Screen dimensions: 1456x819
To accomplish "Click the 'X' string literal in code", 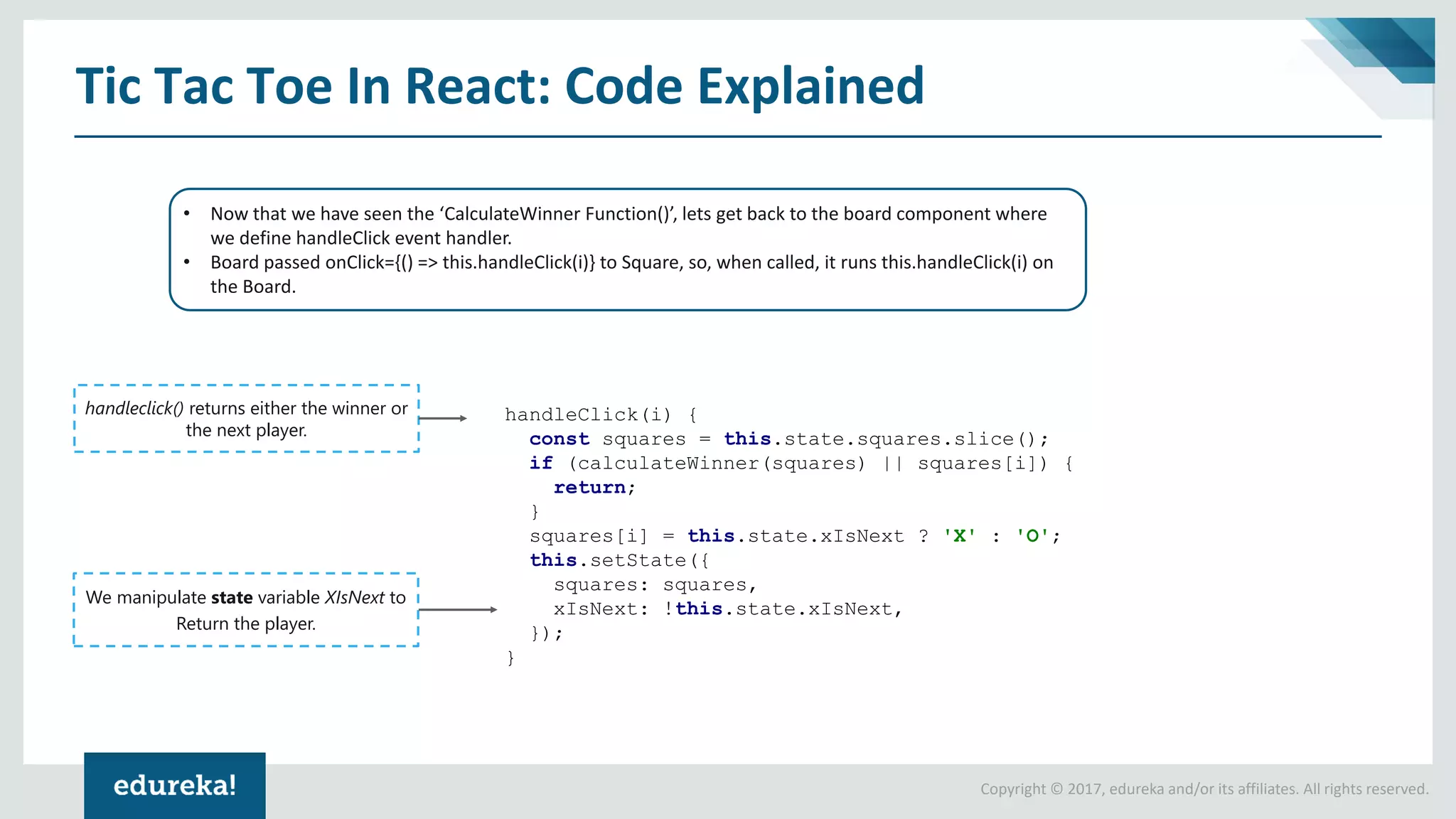I will pyautogui.click(x=959, y=536).
